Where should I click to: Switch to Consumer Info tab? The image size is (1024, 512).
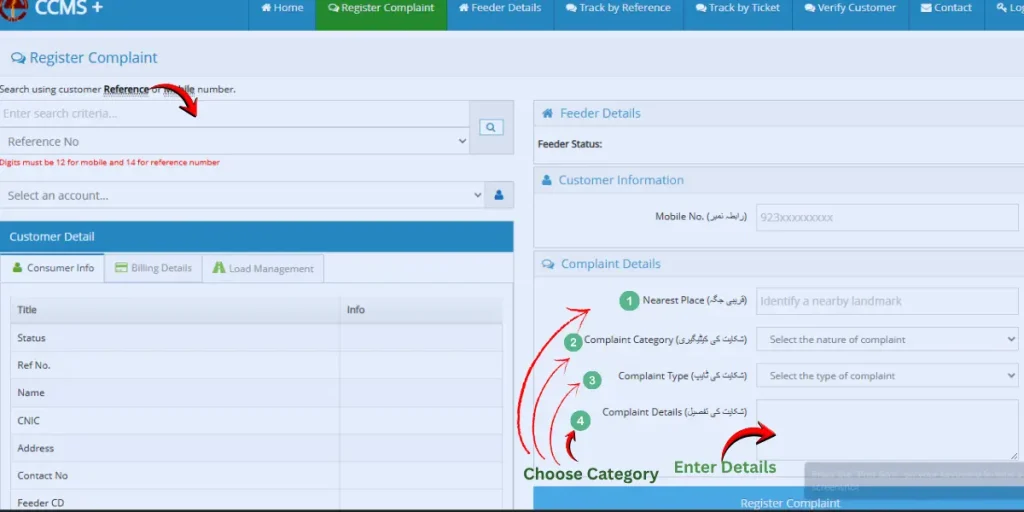tap(53, 268)
